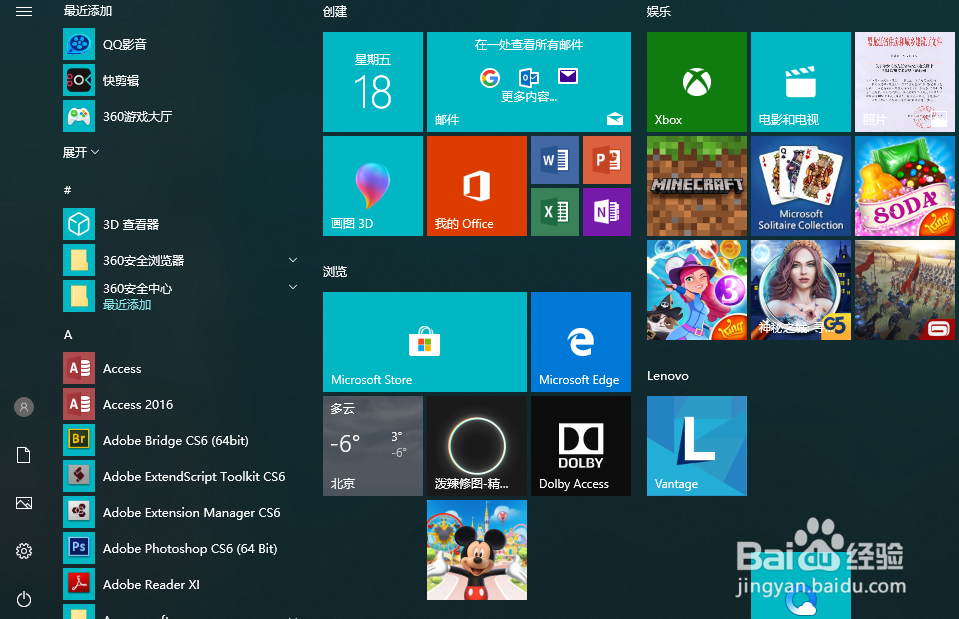The image size is (959, 619).
Task: Click the 娱乐 group header
Action: coord(659,12)
